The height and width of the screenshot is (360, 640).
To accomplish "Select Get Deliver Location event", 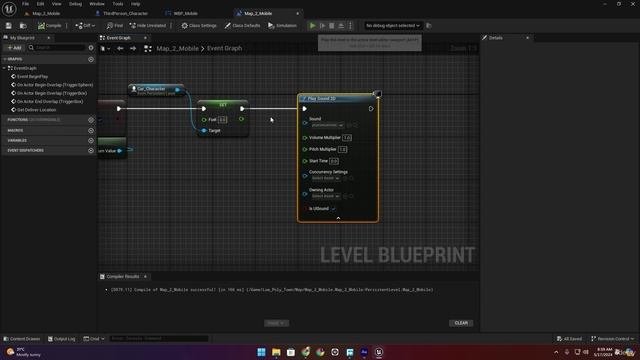I will coord(36,110).
